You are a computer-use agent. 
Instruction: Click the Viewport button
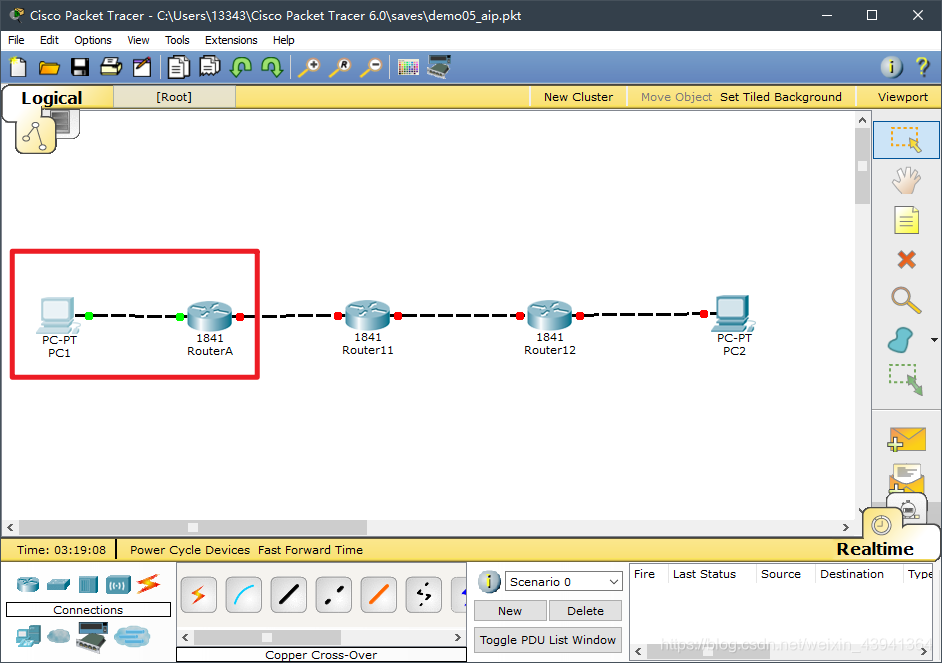click(902, 97)
